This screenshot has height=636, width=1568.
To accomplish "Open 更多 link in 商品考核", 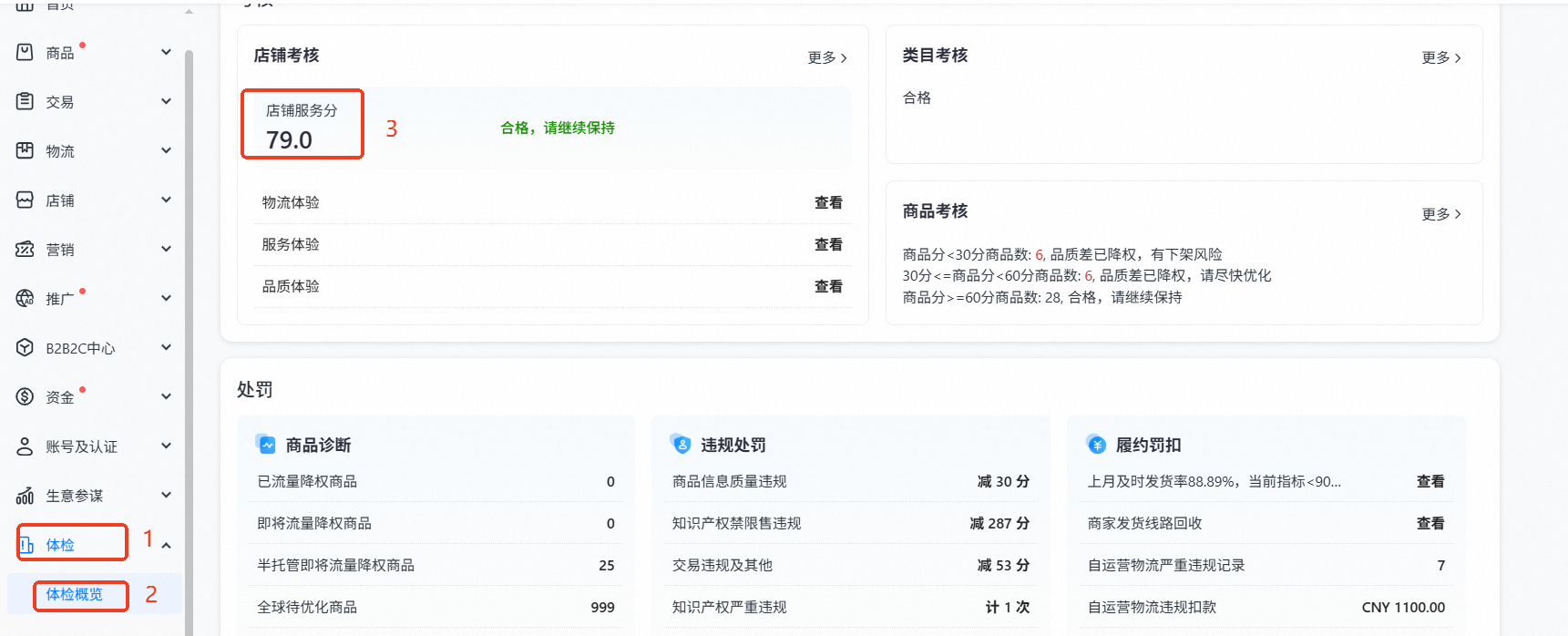I will coord(1440,214).
